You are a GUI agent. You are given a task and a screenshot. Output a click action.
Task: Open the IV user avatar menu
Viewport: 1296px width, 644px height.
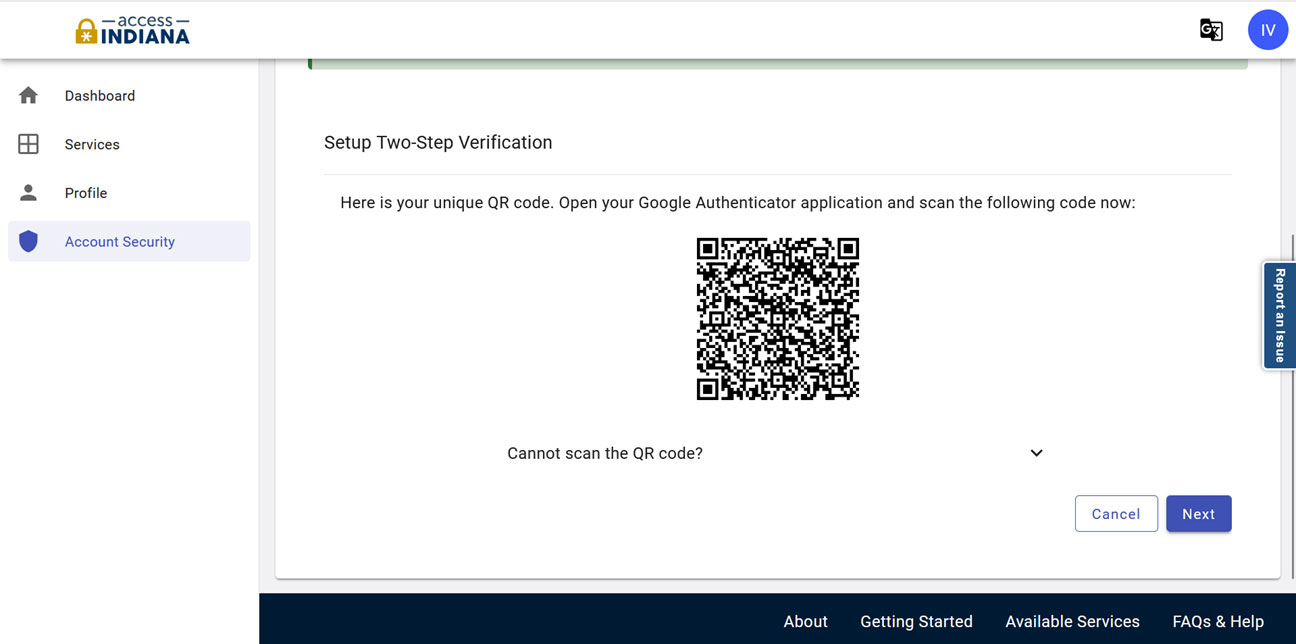pos(1267,30)
